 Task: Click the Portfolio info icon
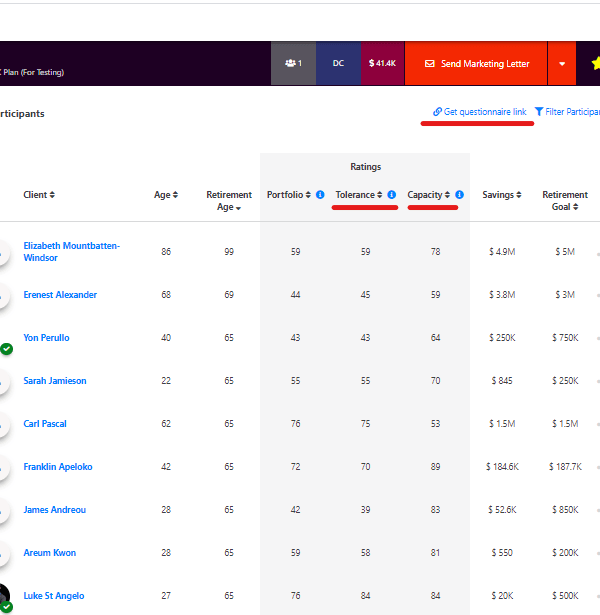(x=320, y=195)
